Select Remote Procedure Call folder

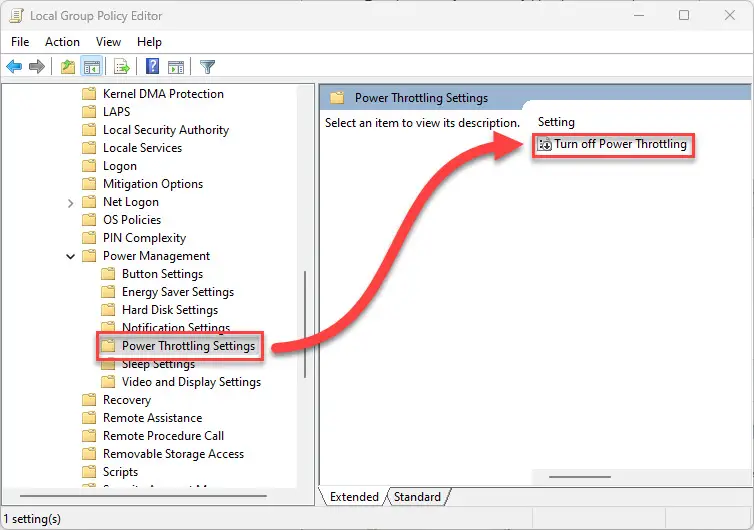163,436
